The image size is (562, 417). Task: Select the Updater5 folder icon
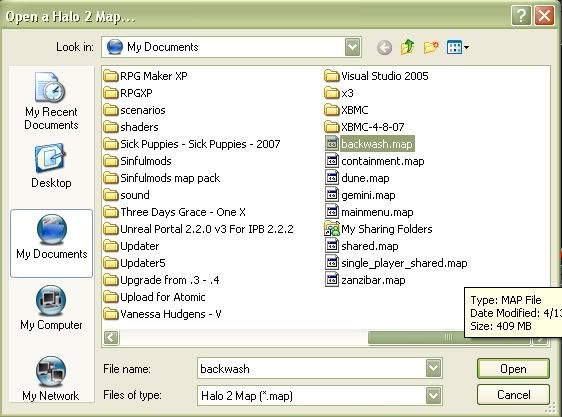(111, 263)
